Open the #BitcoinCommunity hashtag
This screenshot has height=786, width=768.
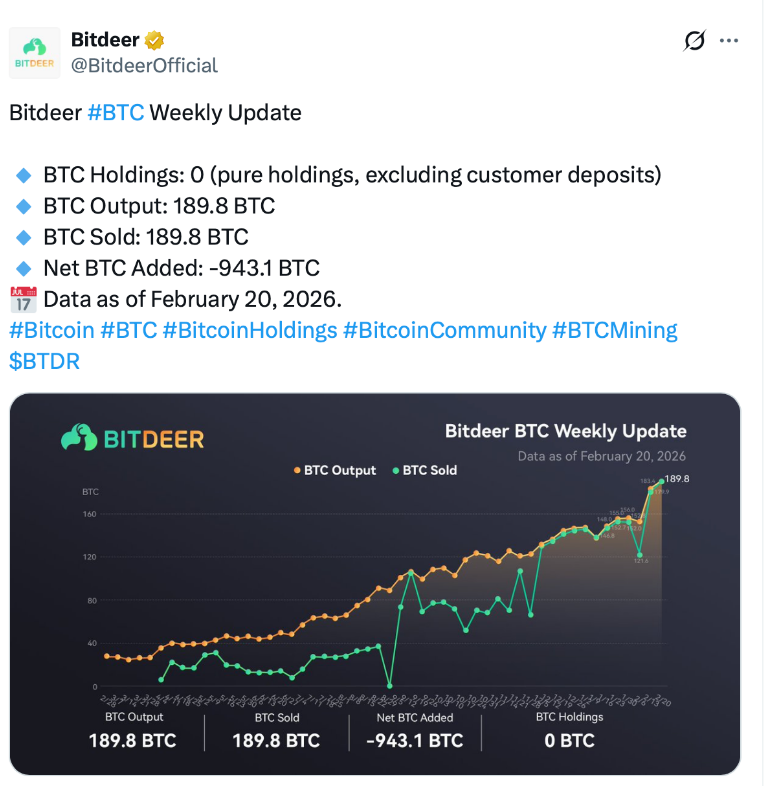[x=445, y=331]
